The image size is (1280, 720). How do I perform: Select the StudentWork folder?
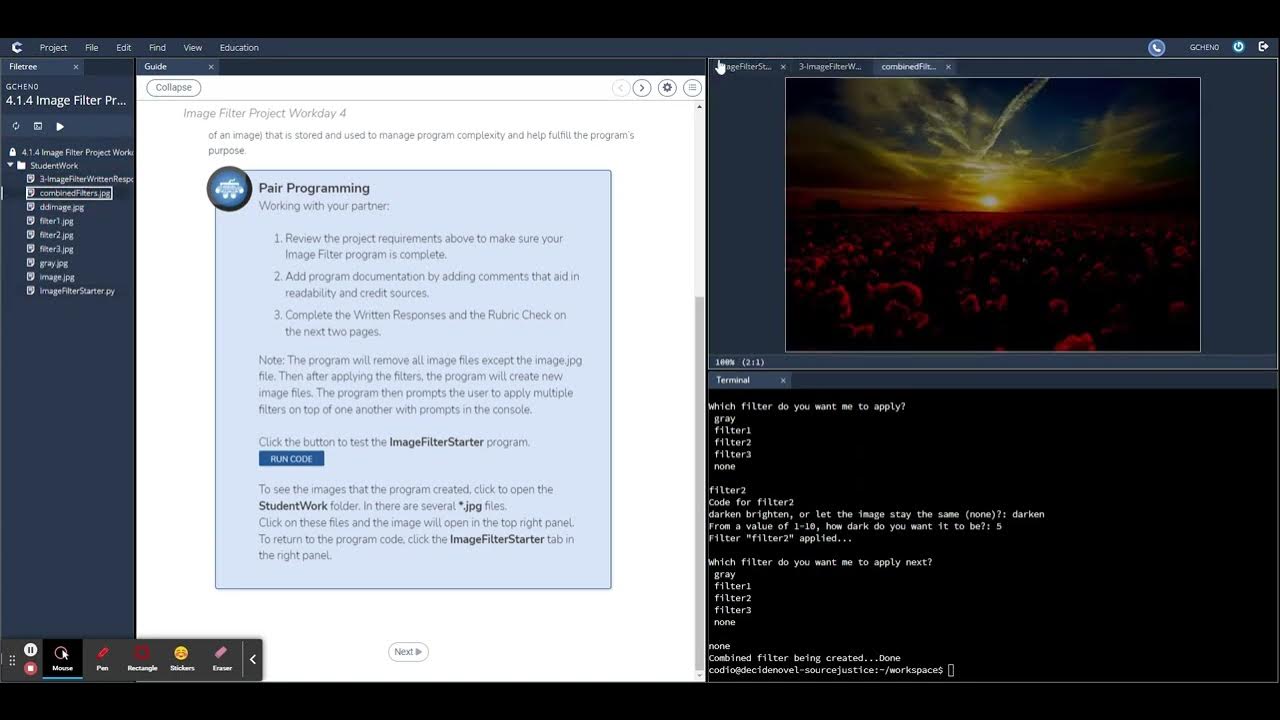54,166
